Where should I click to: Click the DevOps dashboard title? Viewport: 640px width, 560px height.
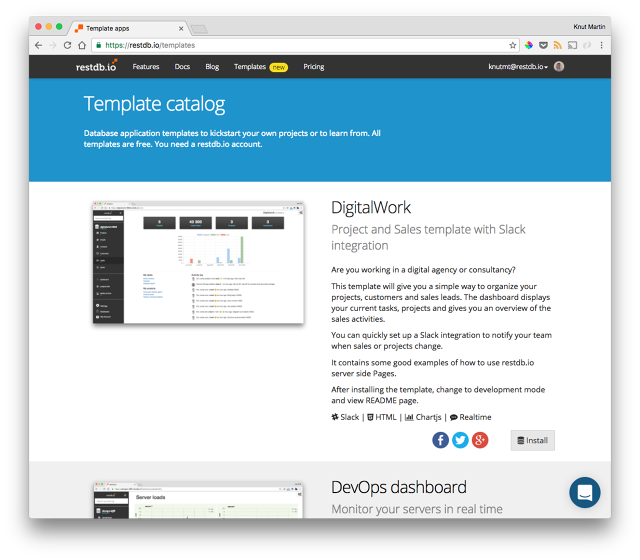click(x=399, y=487)
